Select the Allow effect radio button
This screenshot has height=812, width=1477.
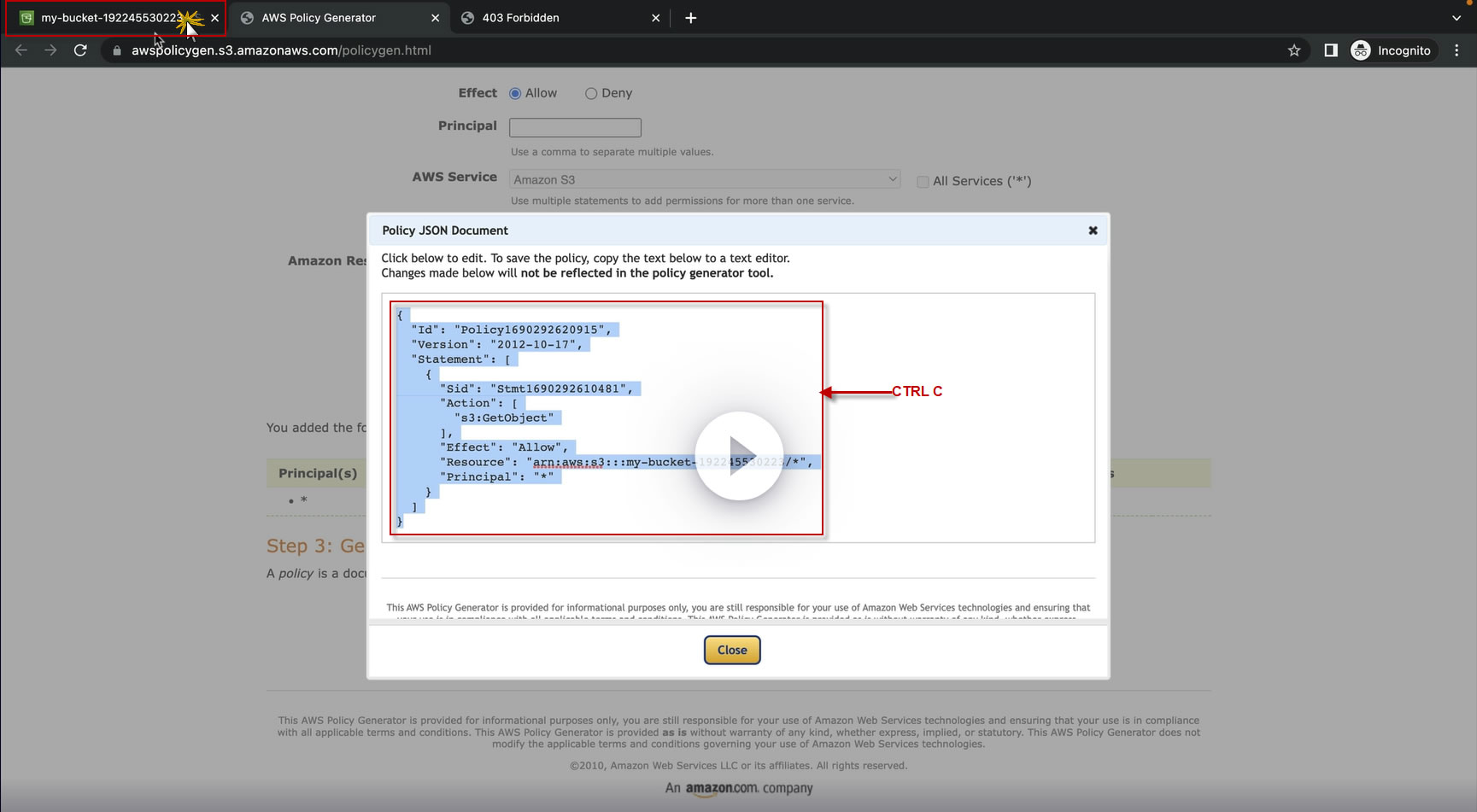(x=515, y=94)
